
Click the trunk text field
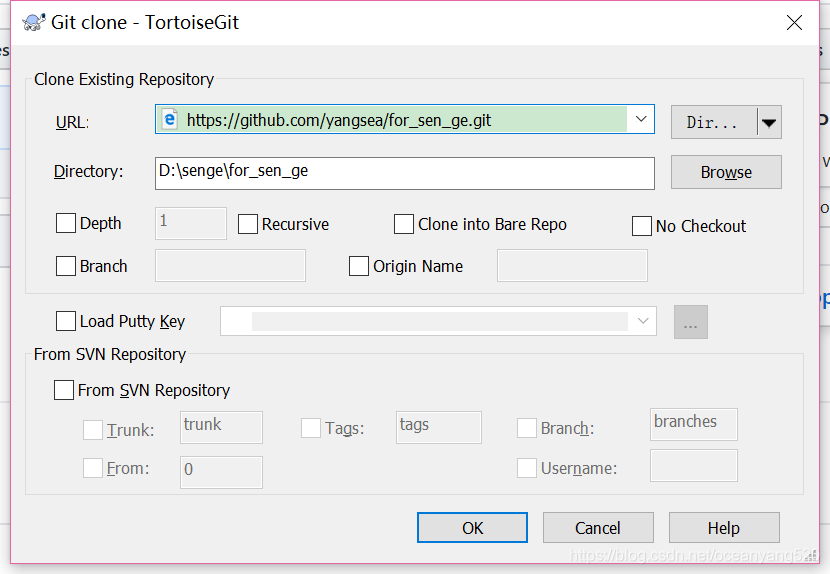pyautogui.click(x=221, y=427)
